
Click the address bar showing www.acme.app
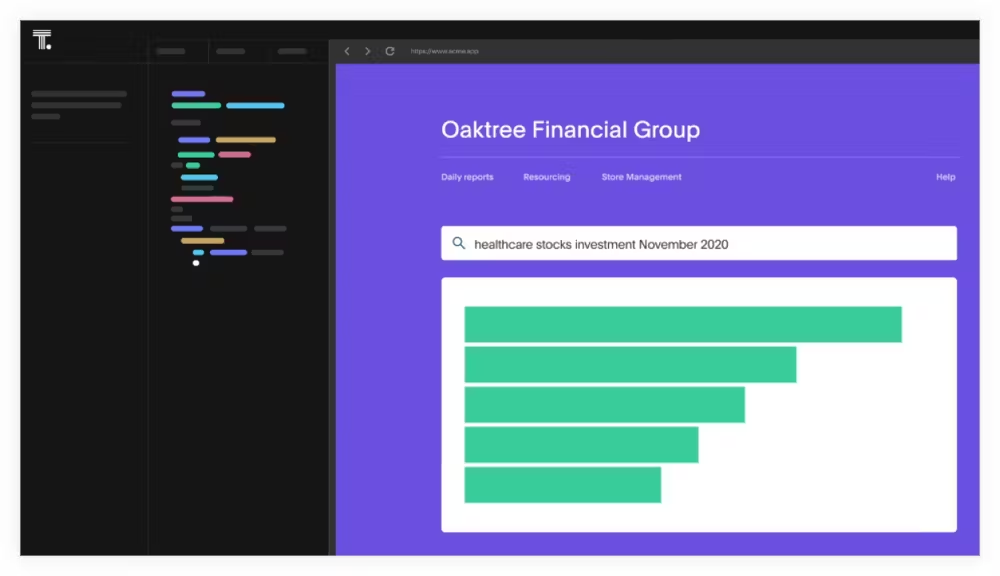coord(447,51)
